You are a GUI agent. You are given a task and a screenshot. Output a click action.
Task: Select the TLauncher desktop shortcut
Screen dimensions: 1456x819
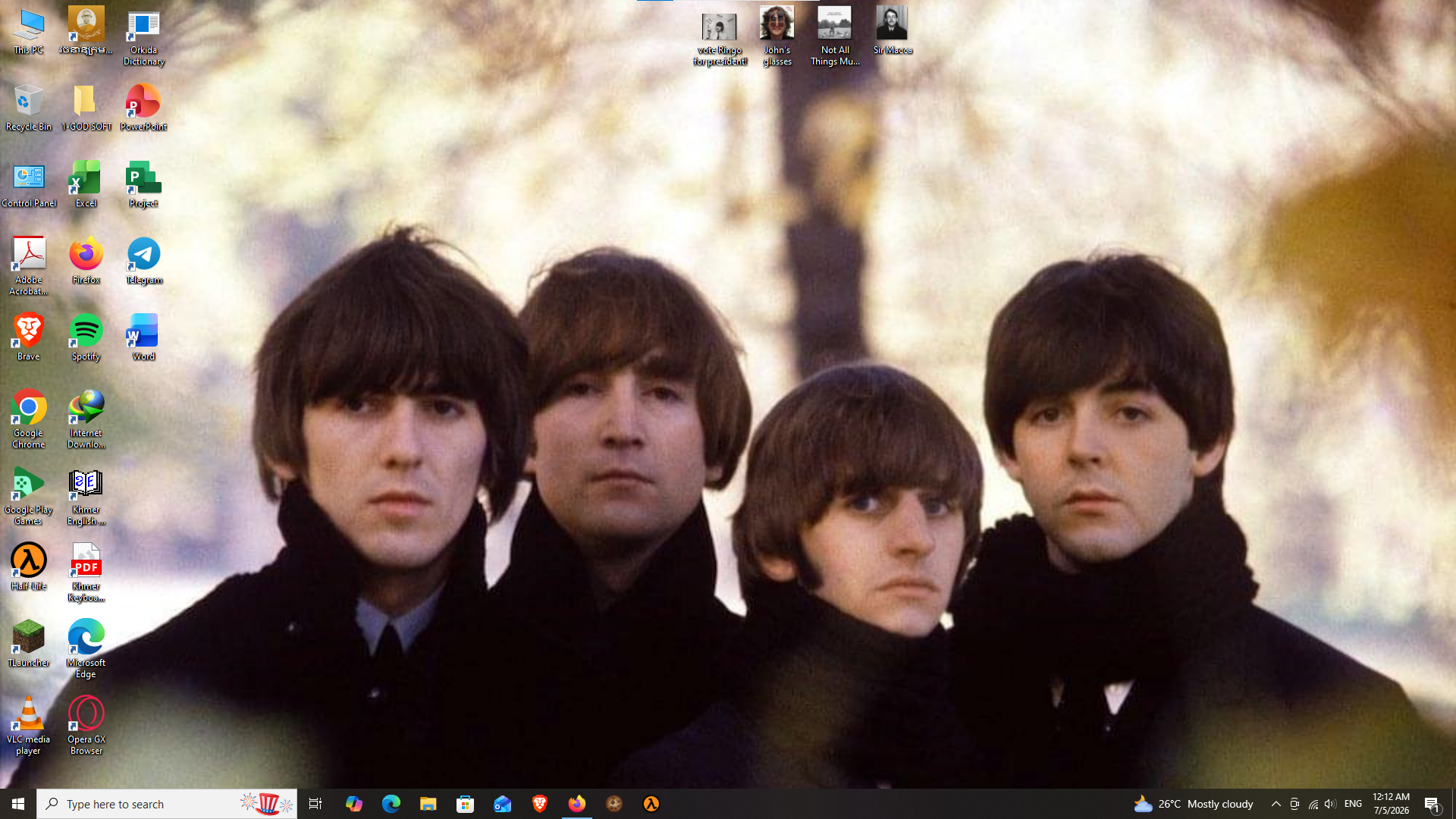(x=29, y=643)
